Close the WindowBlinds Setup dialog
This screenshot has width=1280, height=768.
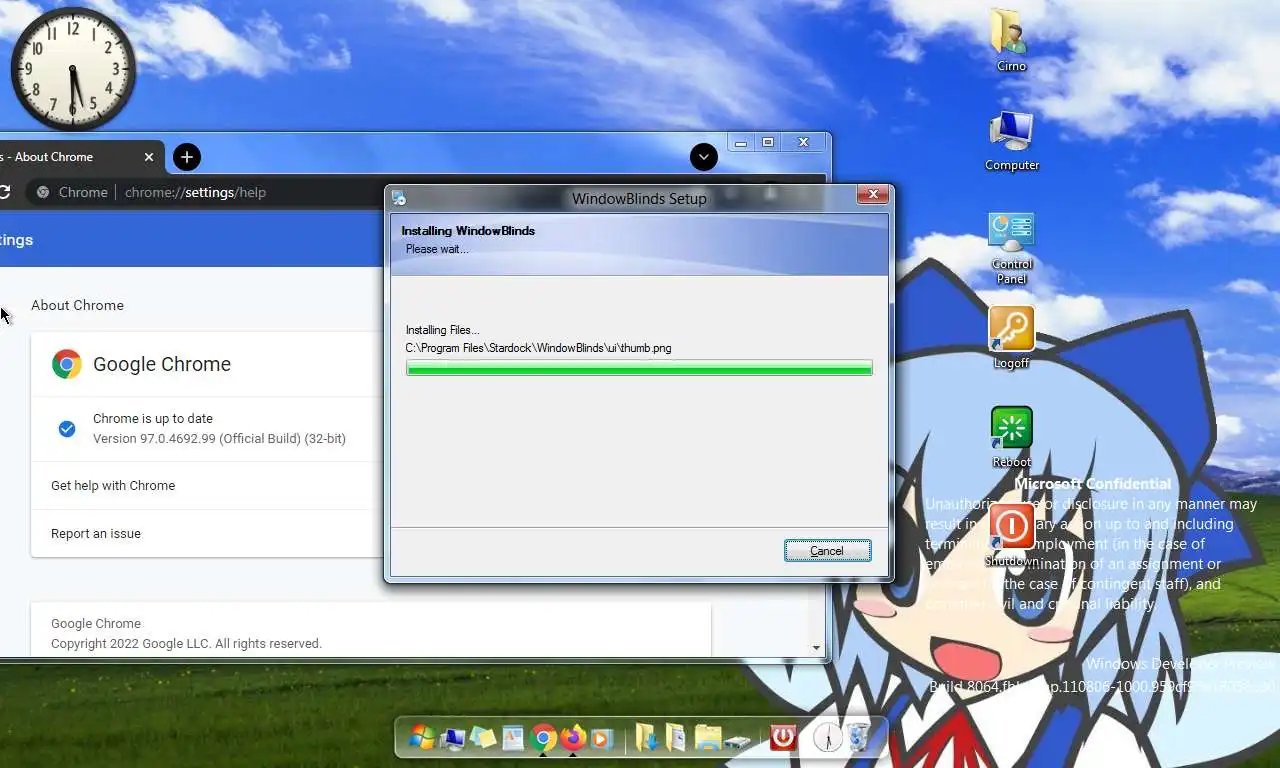(x=872, y=194)
